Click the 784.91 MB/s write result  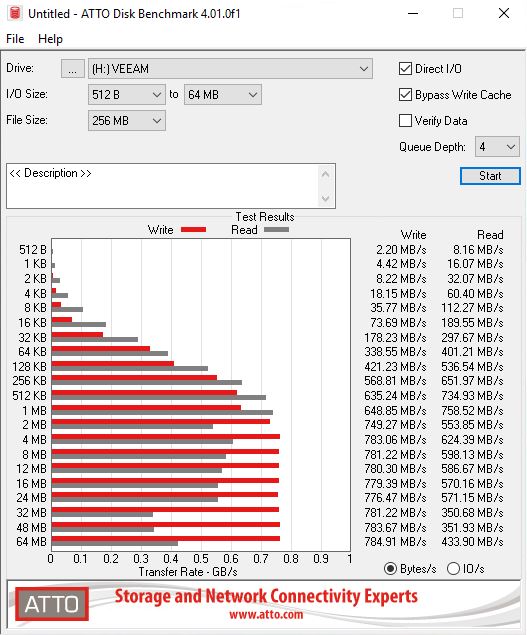coord(395,542)
